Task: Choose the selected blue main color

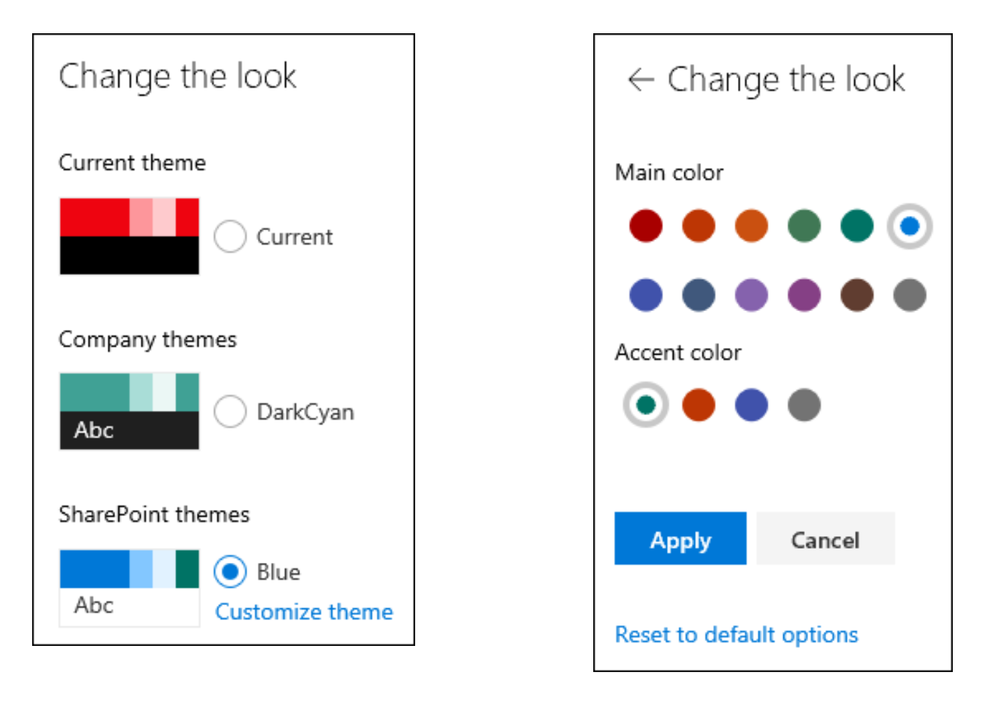Action: tap(910, 226)
